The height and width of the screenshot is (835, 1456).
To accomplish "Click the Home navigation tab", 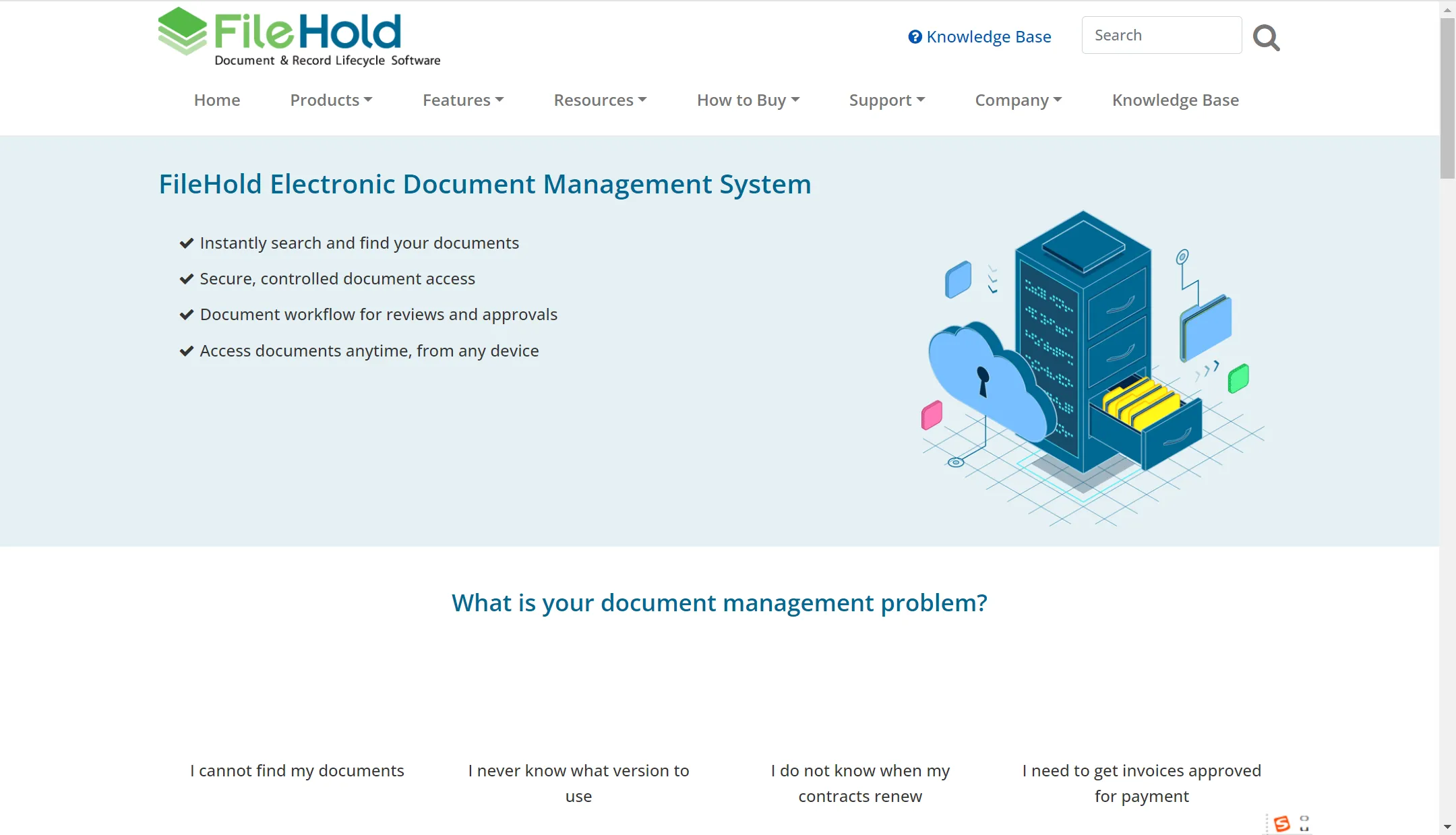I will pyautogui.click(x=217, y=99).
